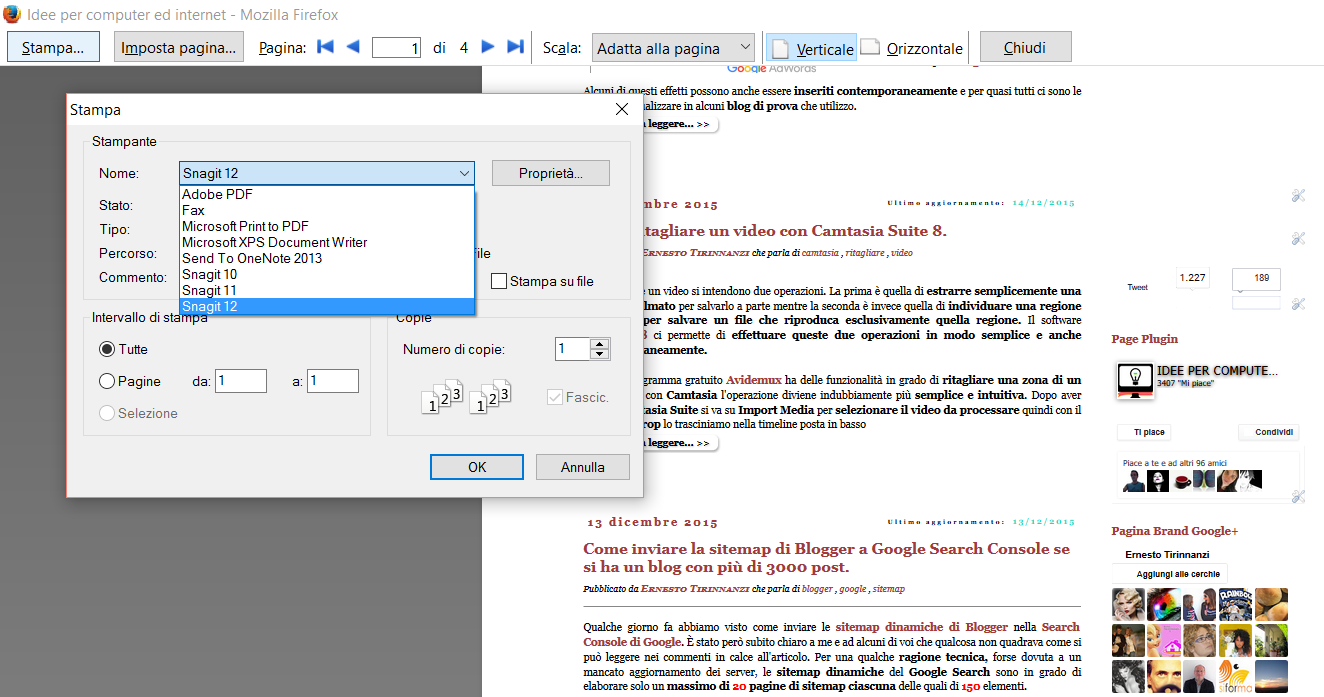Click the Condividi button in sidebar

pyautogui.click(x=1268, y=432)
